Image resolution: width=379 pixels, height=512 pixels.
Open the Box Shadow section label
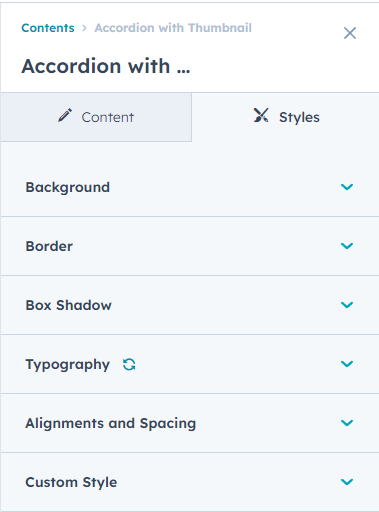coord(69,305)
